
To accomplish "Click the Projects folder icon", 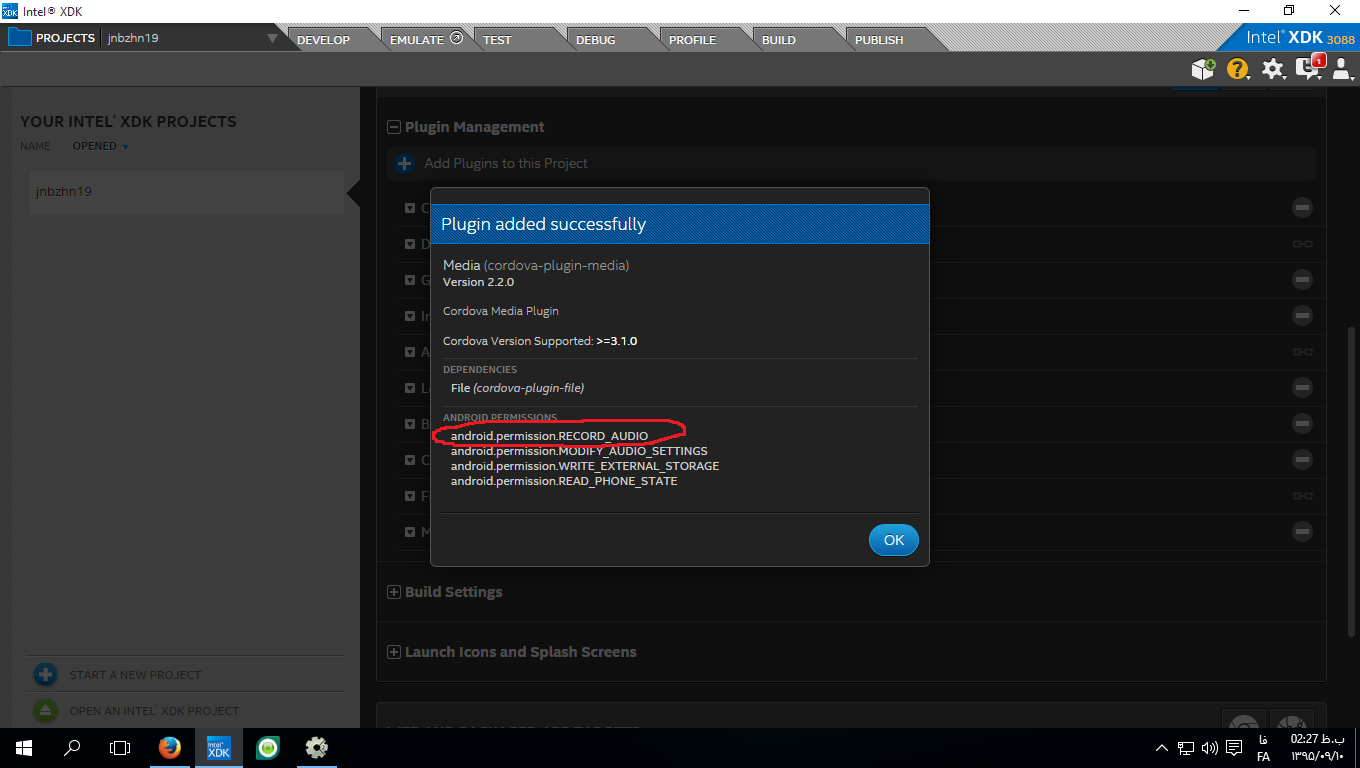I will pyautogui.click(x=20, y=38).
